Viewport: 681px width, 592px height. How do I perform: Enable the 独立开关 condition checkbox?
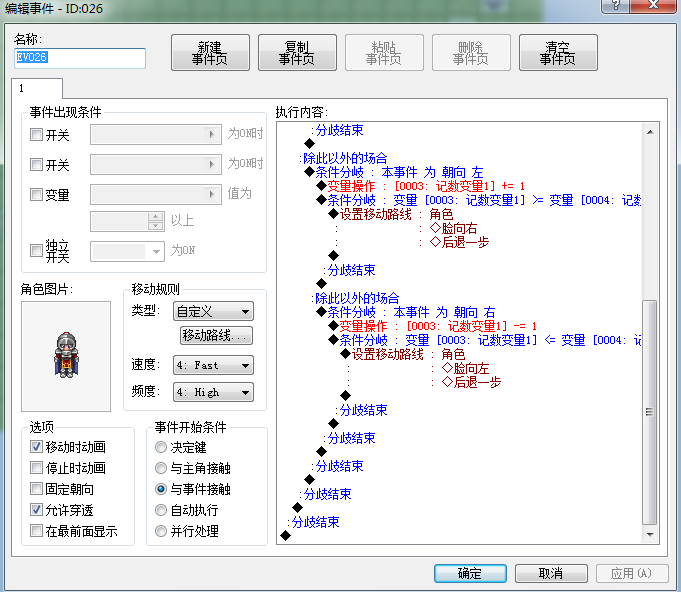click(x=36, y=251)
